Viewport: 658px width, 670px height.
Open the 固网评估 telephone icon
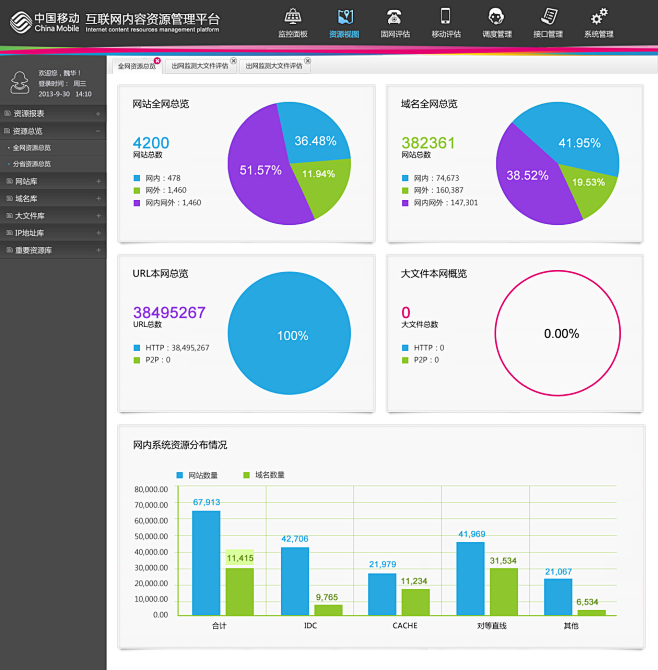[x=394, y=17]
